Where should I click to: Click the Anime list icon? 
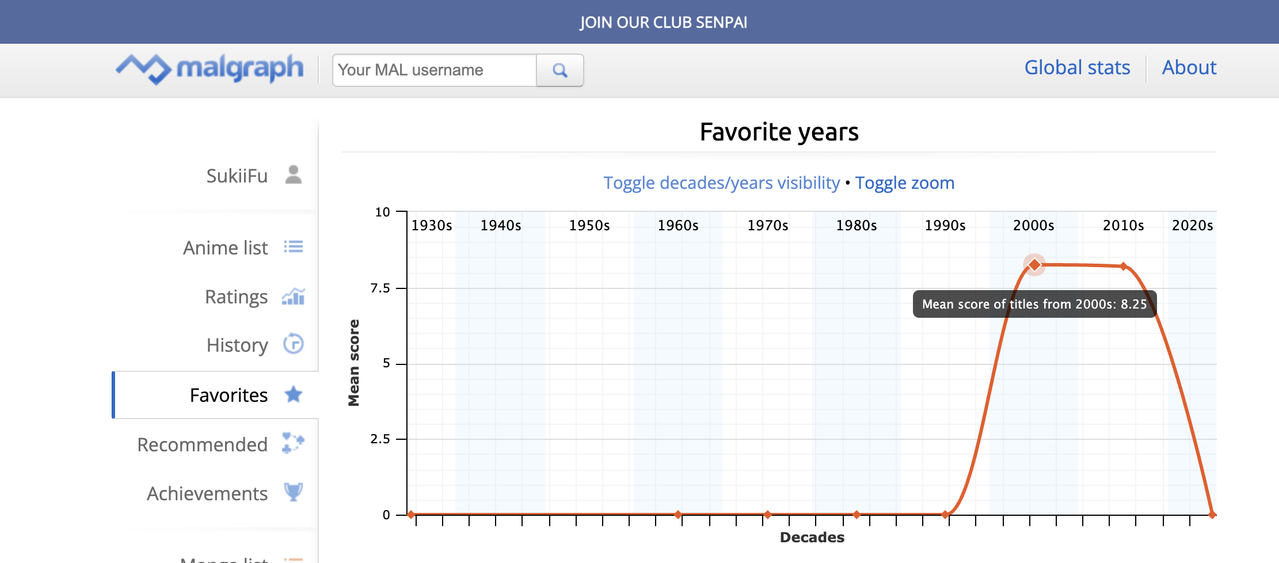tap(293, 247)
